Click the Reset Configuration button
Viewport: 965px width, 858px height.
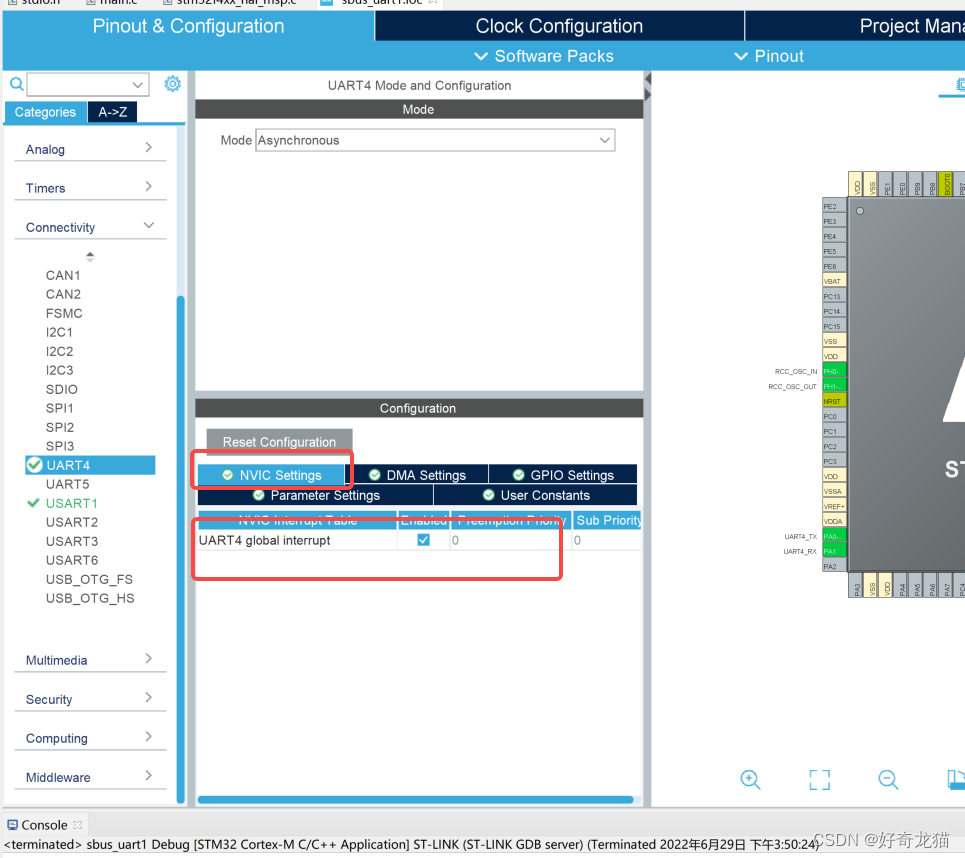279,442
